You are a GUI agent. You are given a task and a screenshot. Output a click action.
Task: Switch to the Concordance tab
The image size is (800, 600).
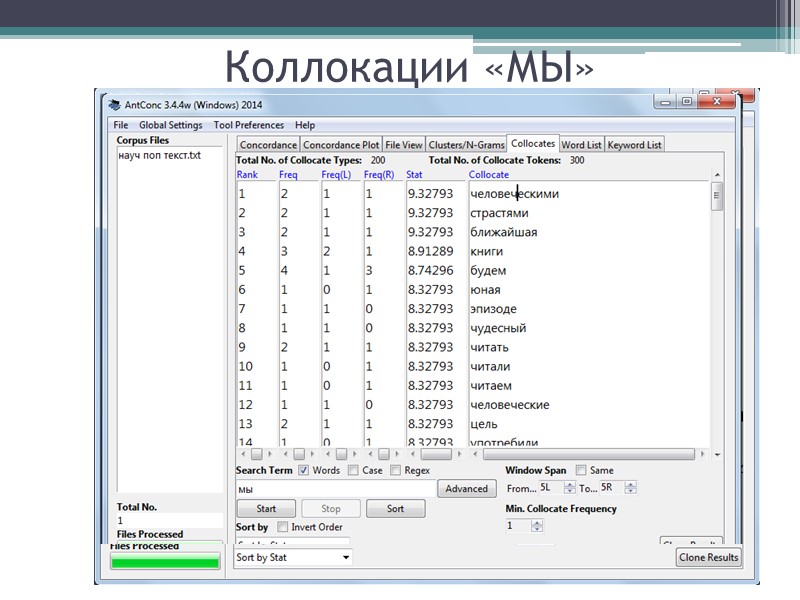(268, 144)
